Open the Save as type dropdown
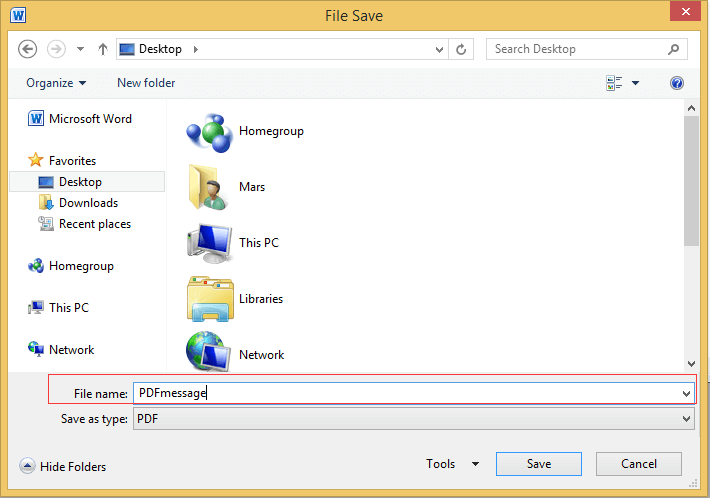 point(686,419)
